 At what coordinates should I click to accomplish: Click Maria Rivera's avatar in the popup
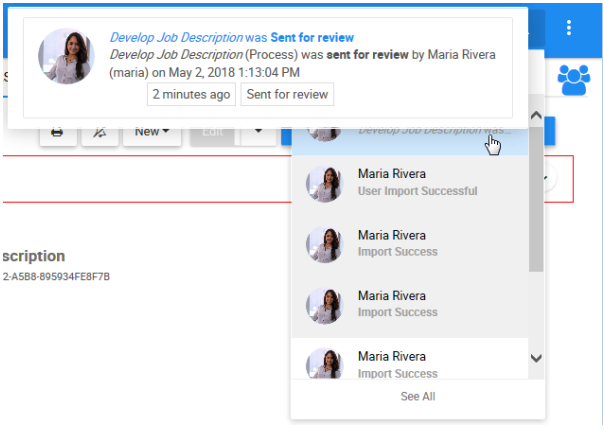click(66, 56)
